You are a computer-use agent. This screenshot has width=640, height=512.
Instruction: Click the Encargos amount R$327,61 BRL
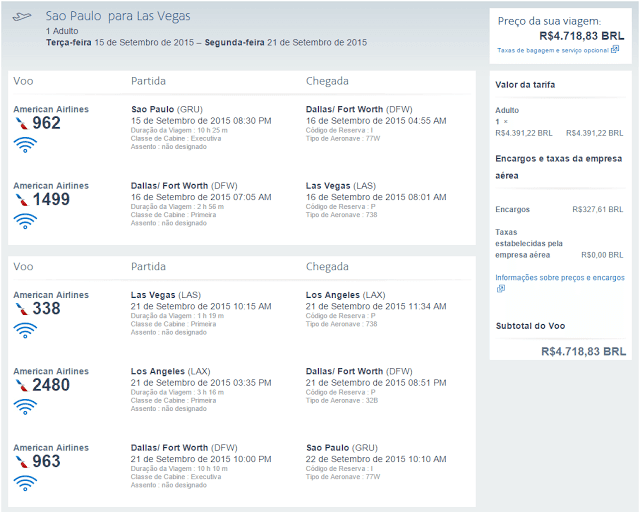click(598, 209)
